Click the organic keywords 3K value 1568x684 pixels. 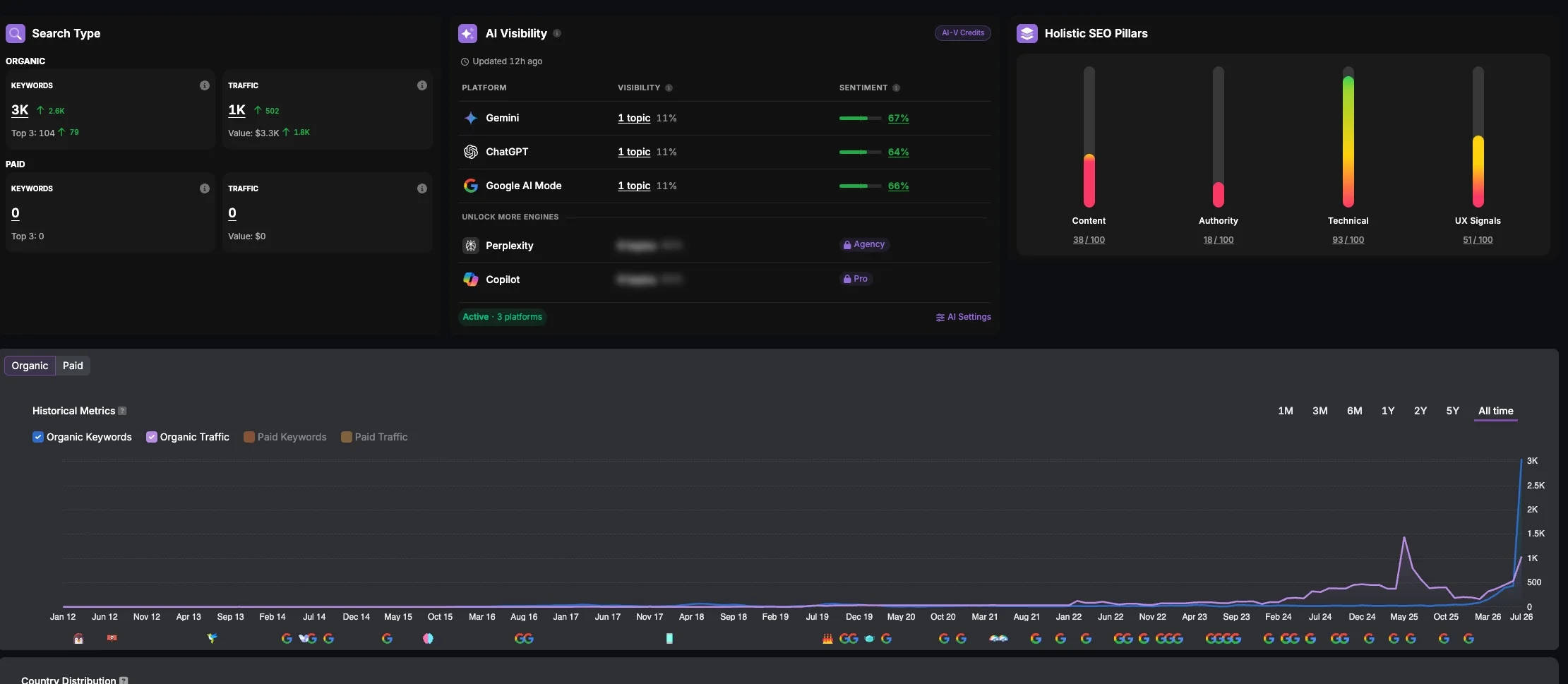[x=20, y=110]
